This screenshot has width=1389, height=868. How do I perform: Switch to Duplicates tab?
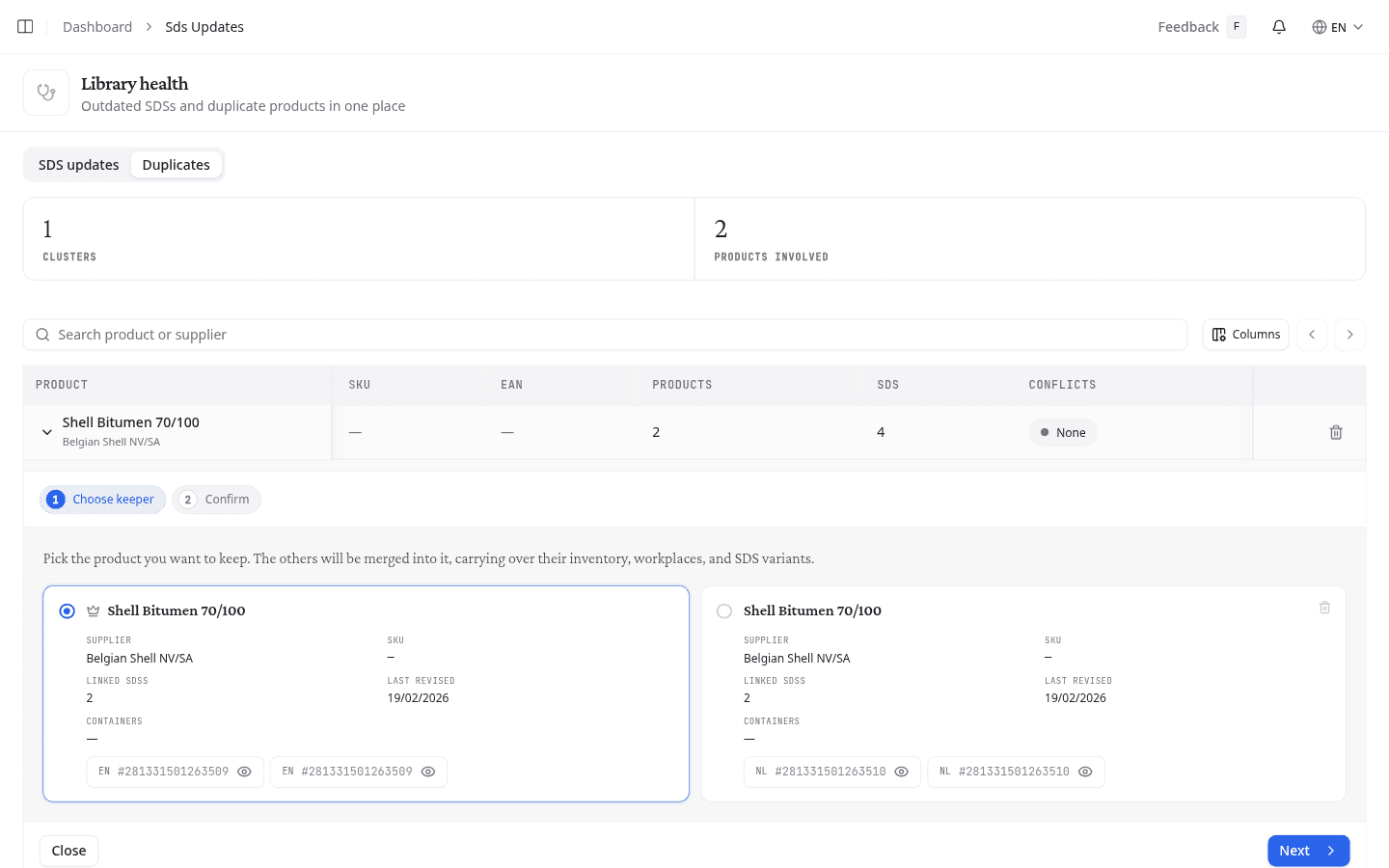coord(177,165)
